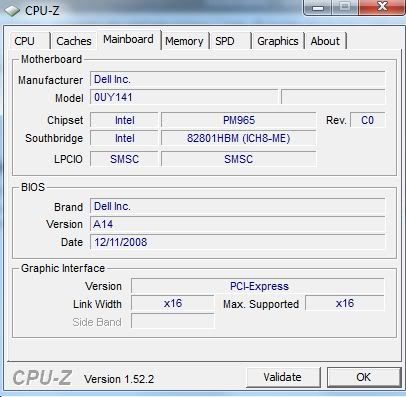Image resolution: width=406 pixels, height=397 pixels.
Task: Click the Manufacturer field showing Dell Inc.
Action: coord(238,79)
